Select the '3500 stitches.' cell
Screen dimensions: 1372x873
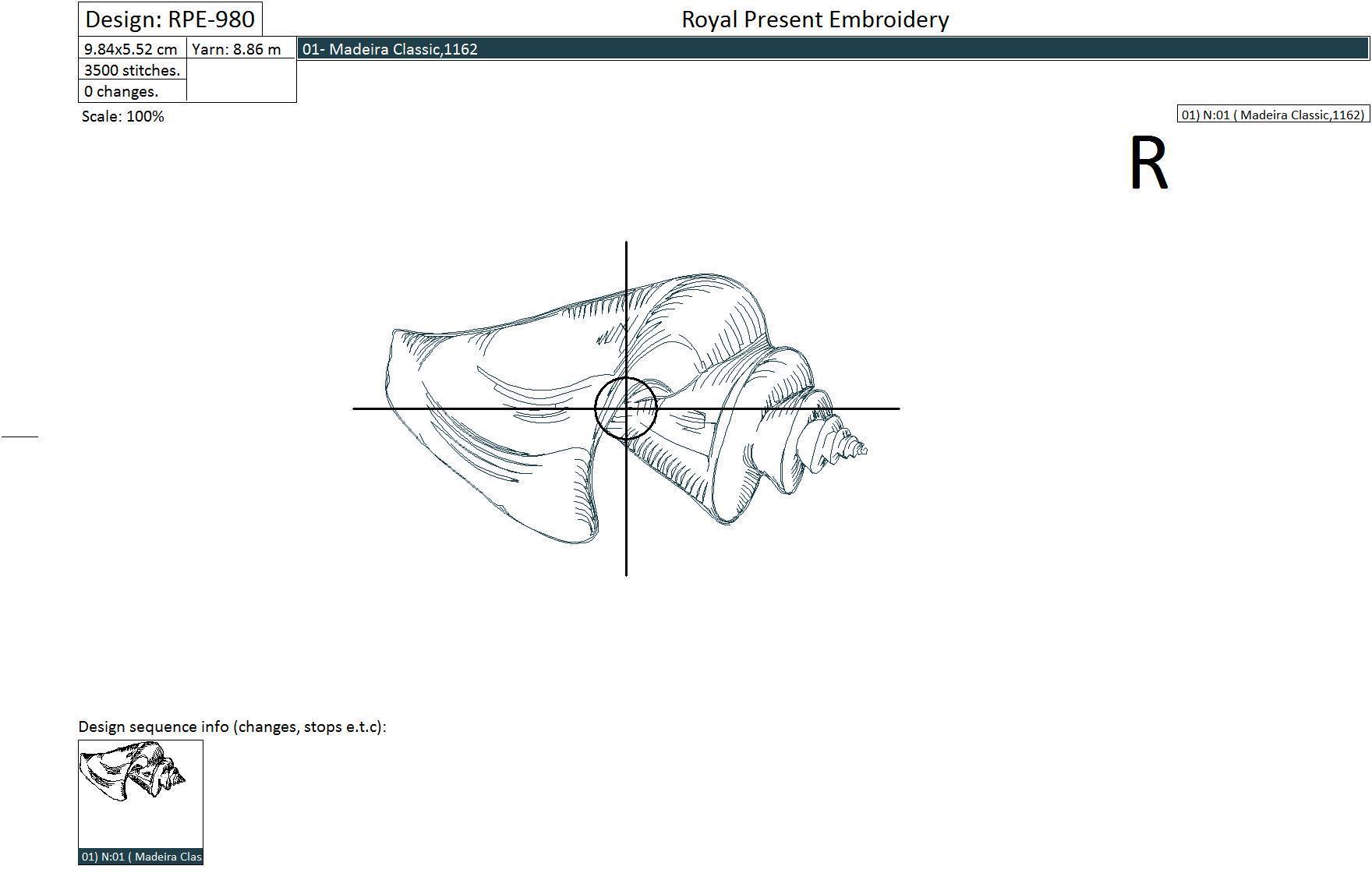(133, 70)
